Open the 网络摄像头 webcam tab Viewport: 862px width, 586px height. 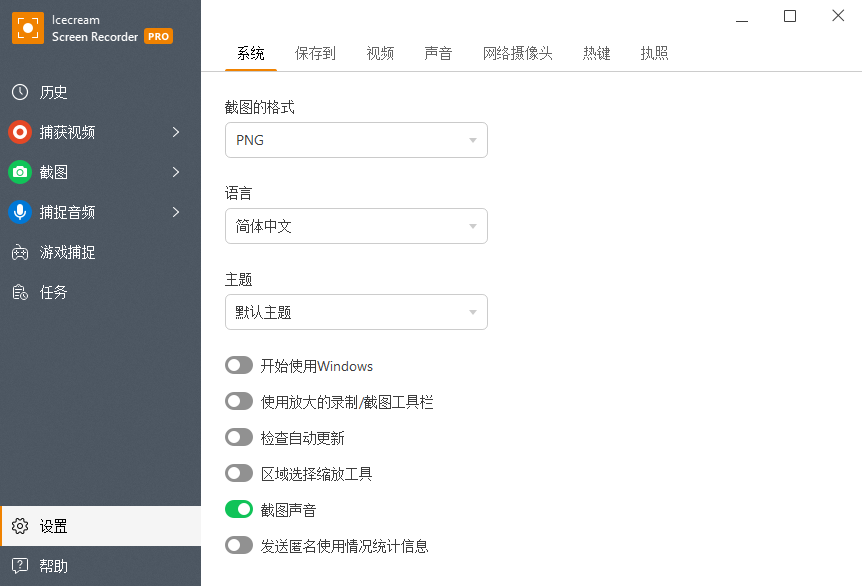pyautogui.click(x=517, y=54)
